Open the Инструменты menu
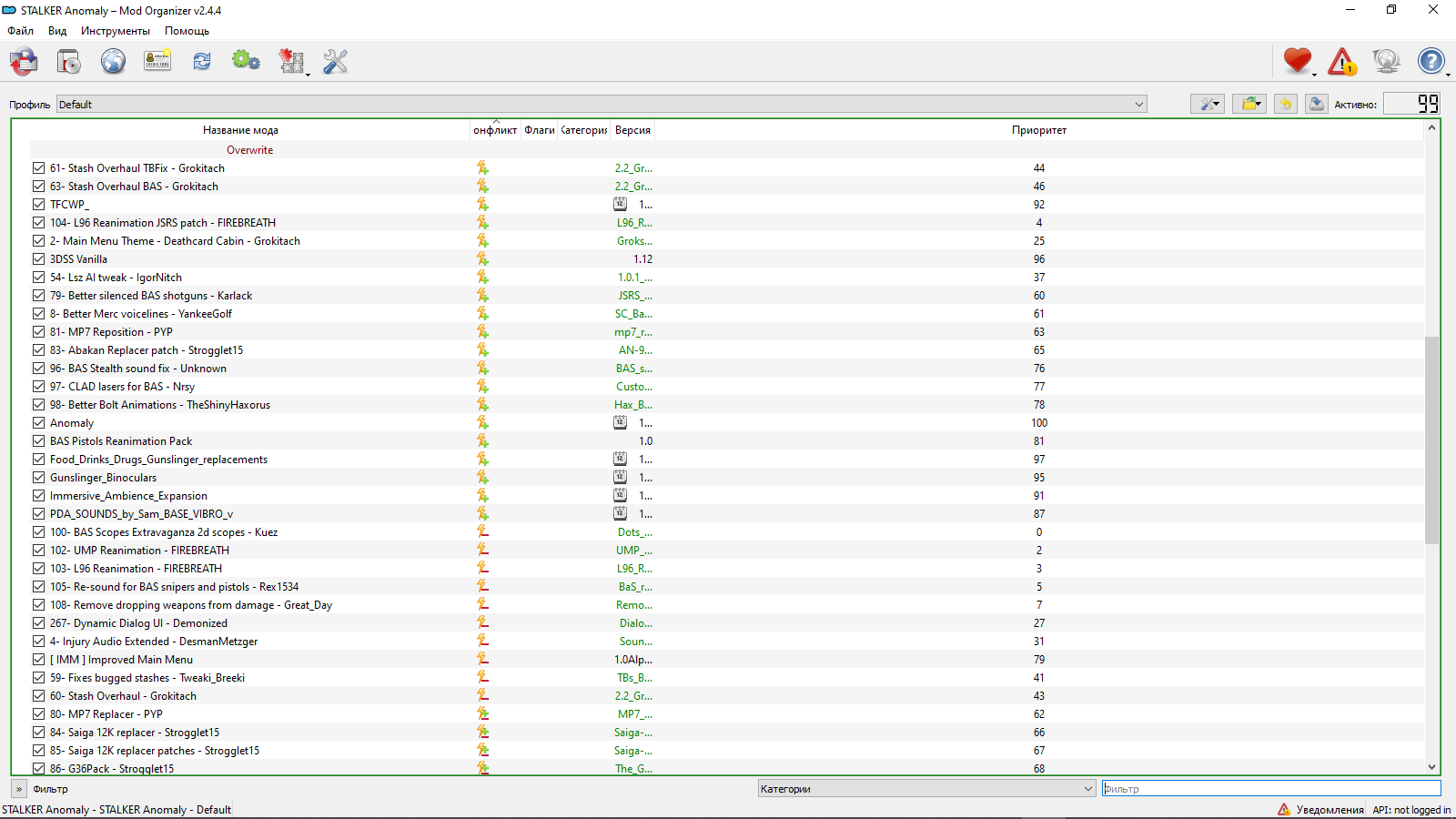 (x=116, y=31)
